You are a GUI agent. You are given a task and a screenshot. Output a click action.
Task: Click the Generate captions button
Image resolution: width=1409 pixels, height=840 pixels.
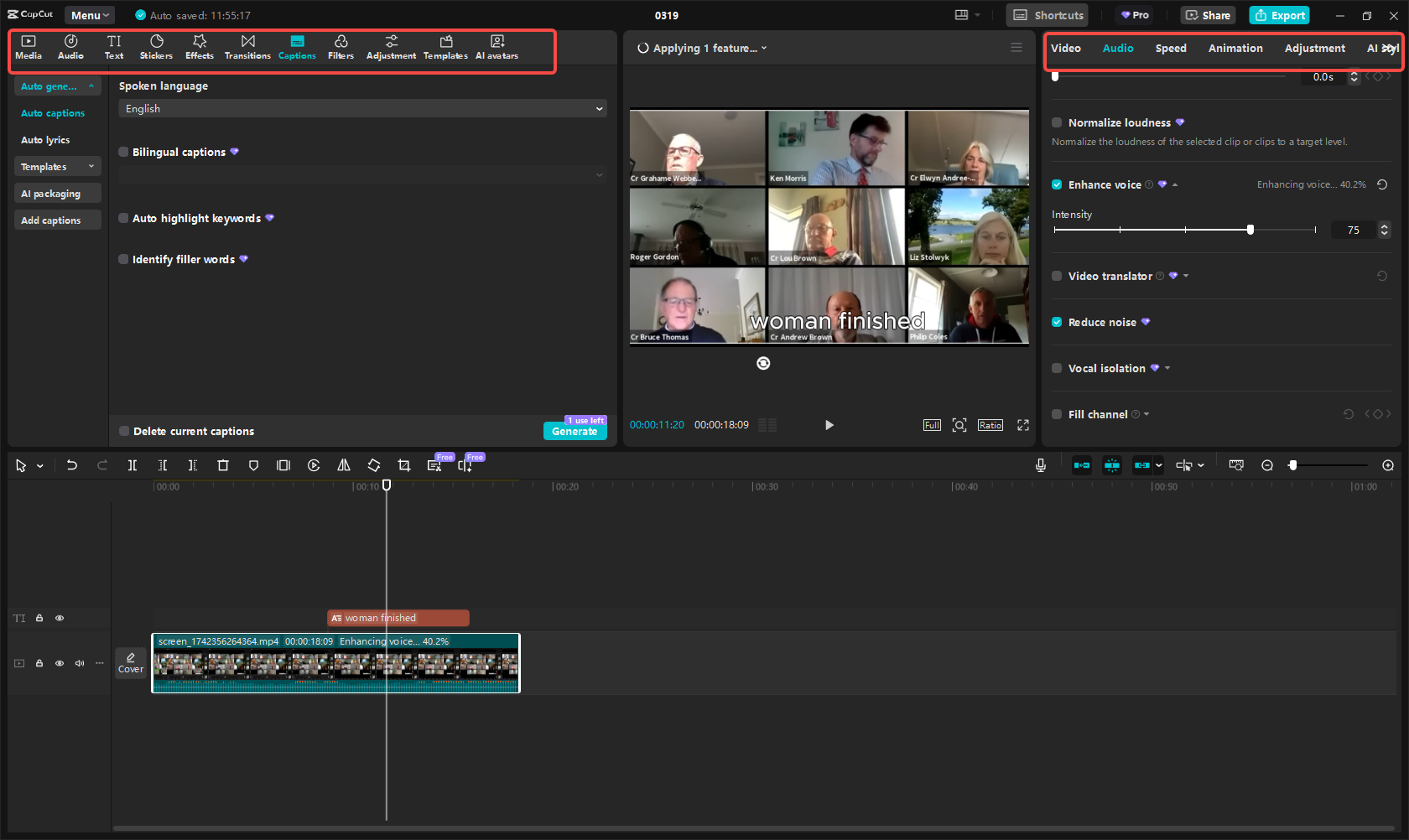tap(575, 431)
